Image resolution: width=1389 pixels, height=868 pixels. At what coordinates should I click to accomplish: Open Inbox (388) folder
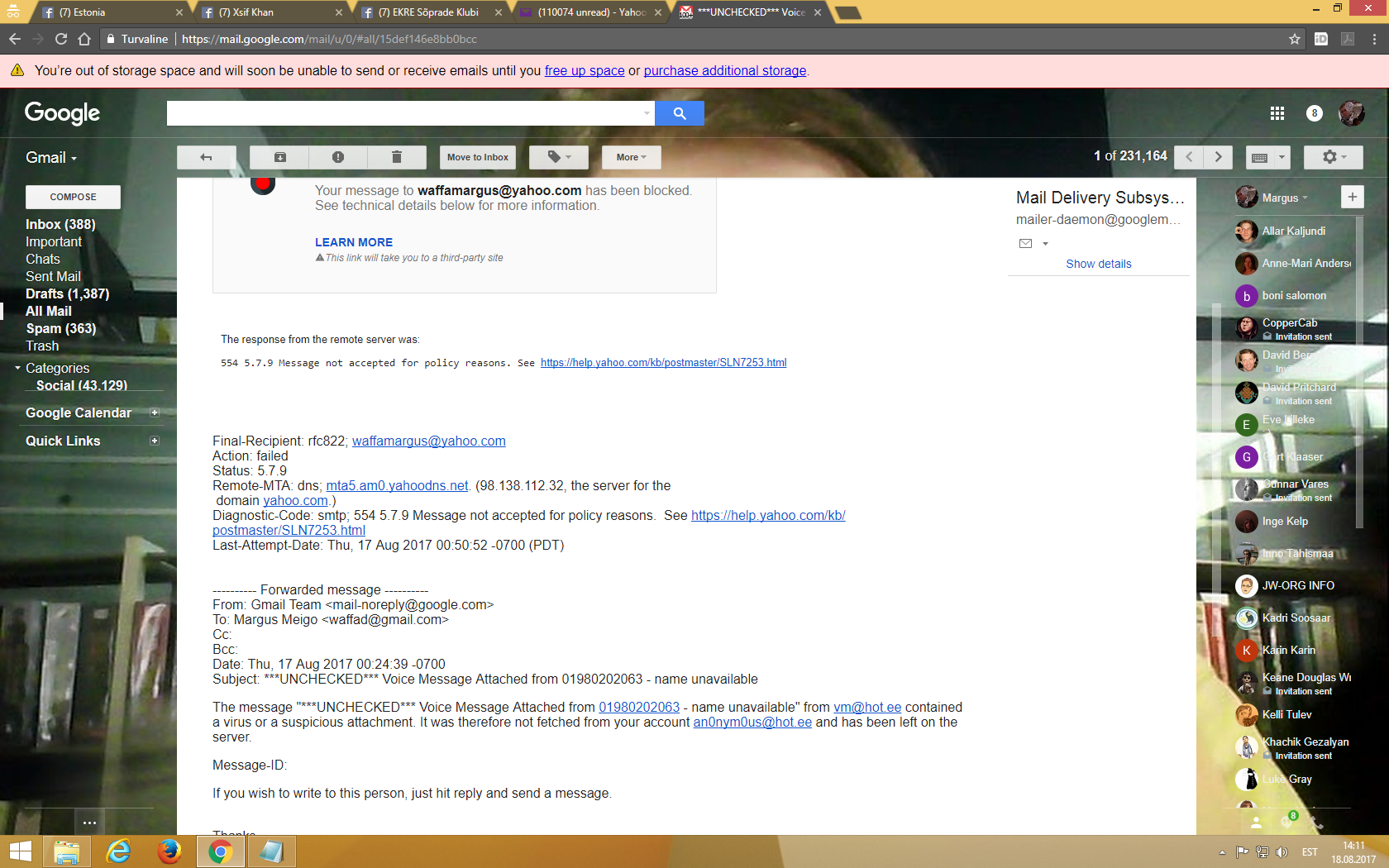tap(60, 224)
